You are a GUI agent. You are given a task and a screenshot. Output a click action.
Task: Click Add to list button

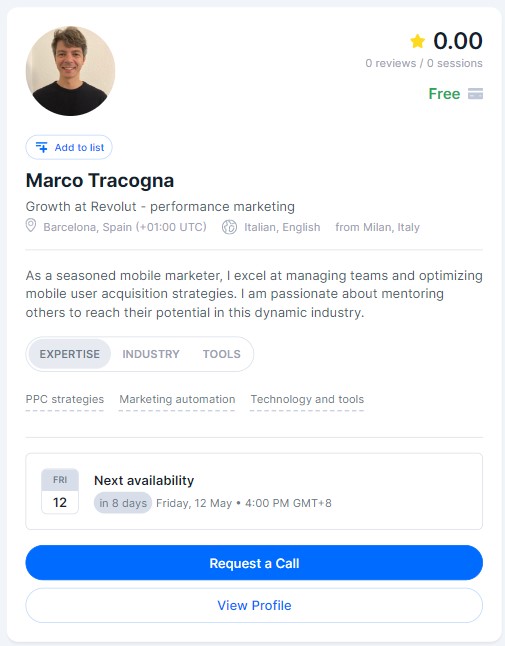(x=69, y=147)
